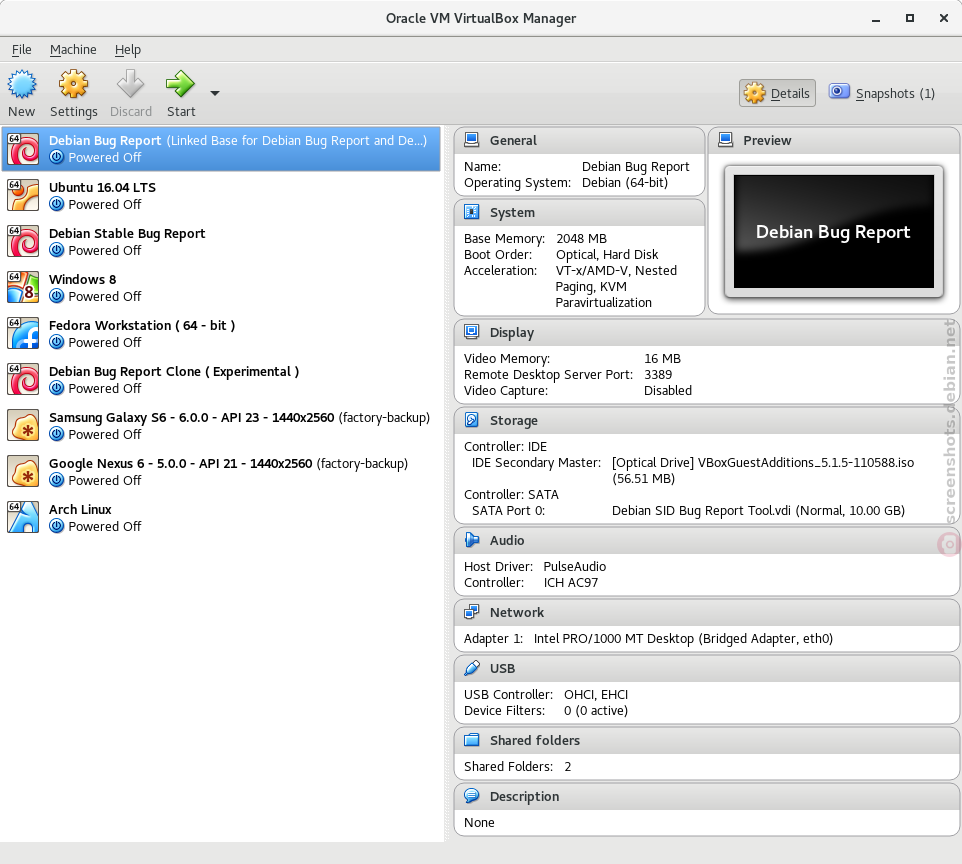Click the Google Nexus 6 VM icon
Image resolution: width=962 pixels, height=864 pixels.
pos(23,471)
